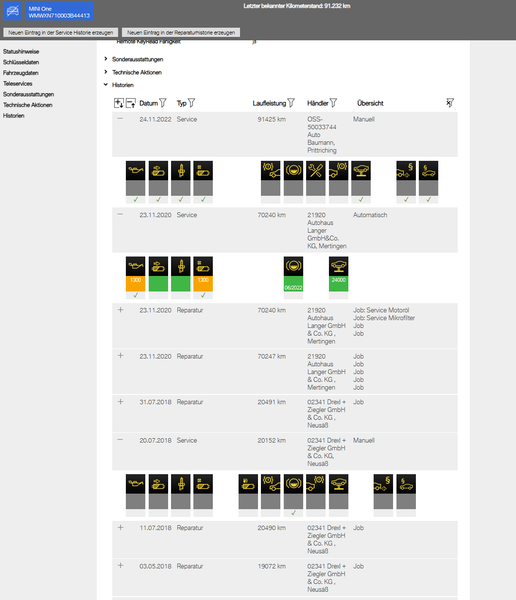Click engine oil icon in 23.11.2020 service
The width and height of the screenshot is (516, 600).
point(136,266)
